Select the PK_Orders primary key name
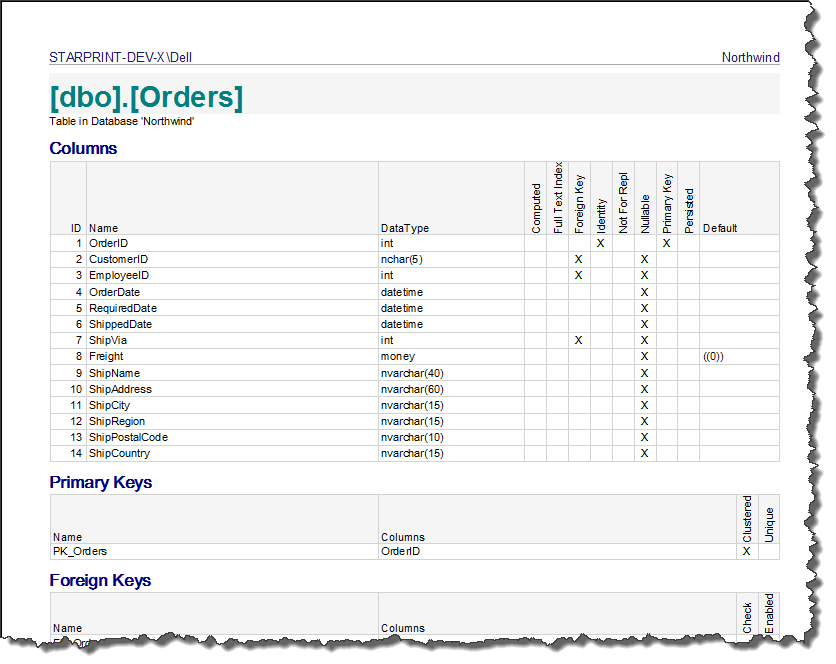 click(x=80, y=551)
